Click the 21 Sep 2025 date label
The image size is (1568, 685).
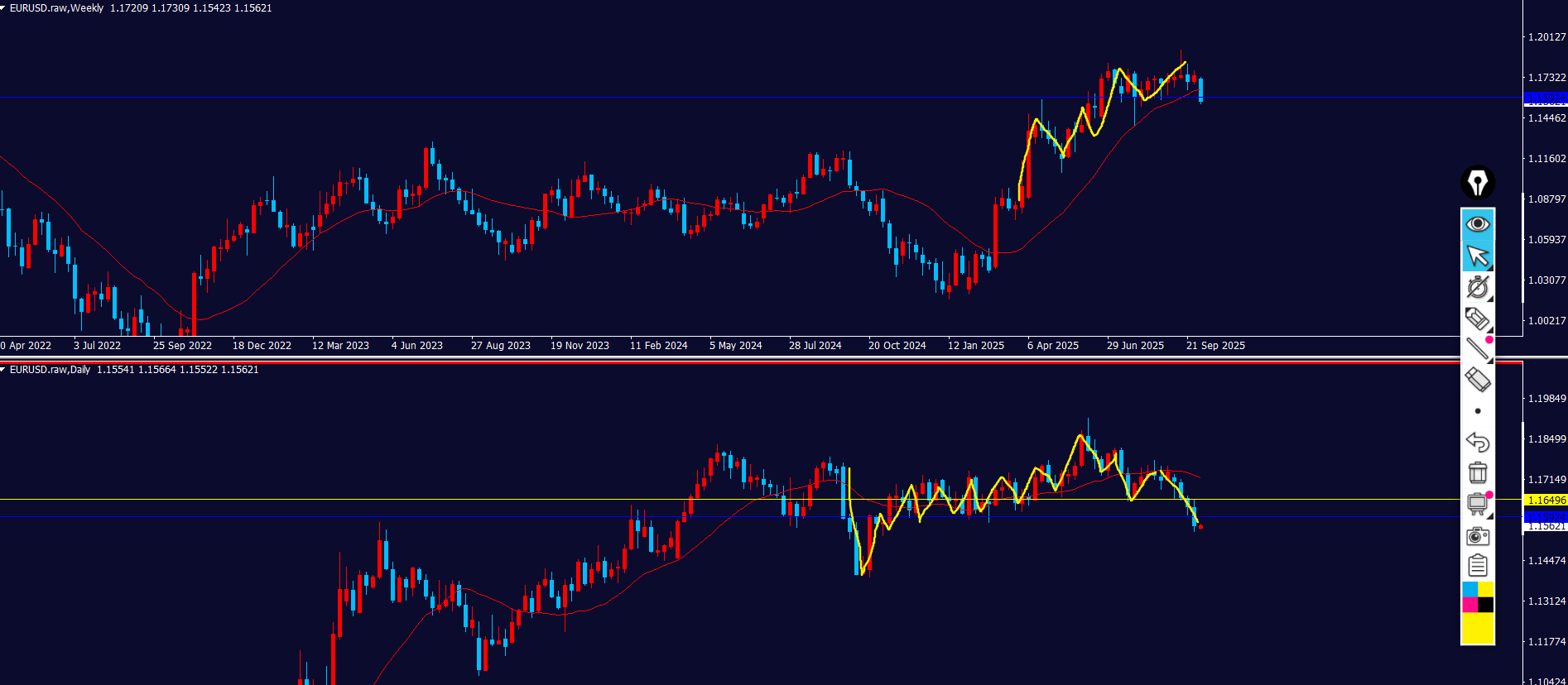click(x=1214, y=346)
